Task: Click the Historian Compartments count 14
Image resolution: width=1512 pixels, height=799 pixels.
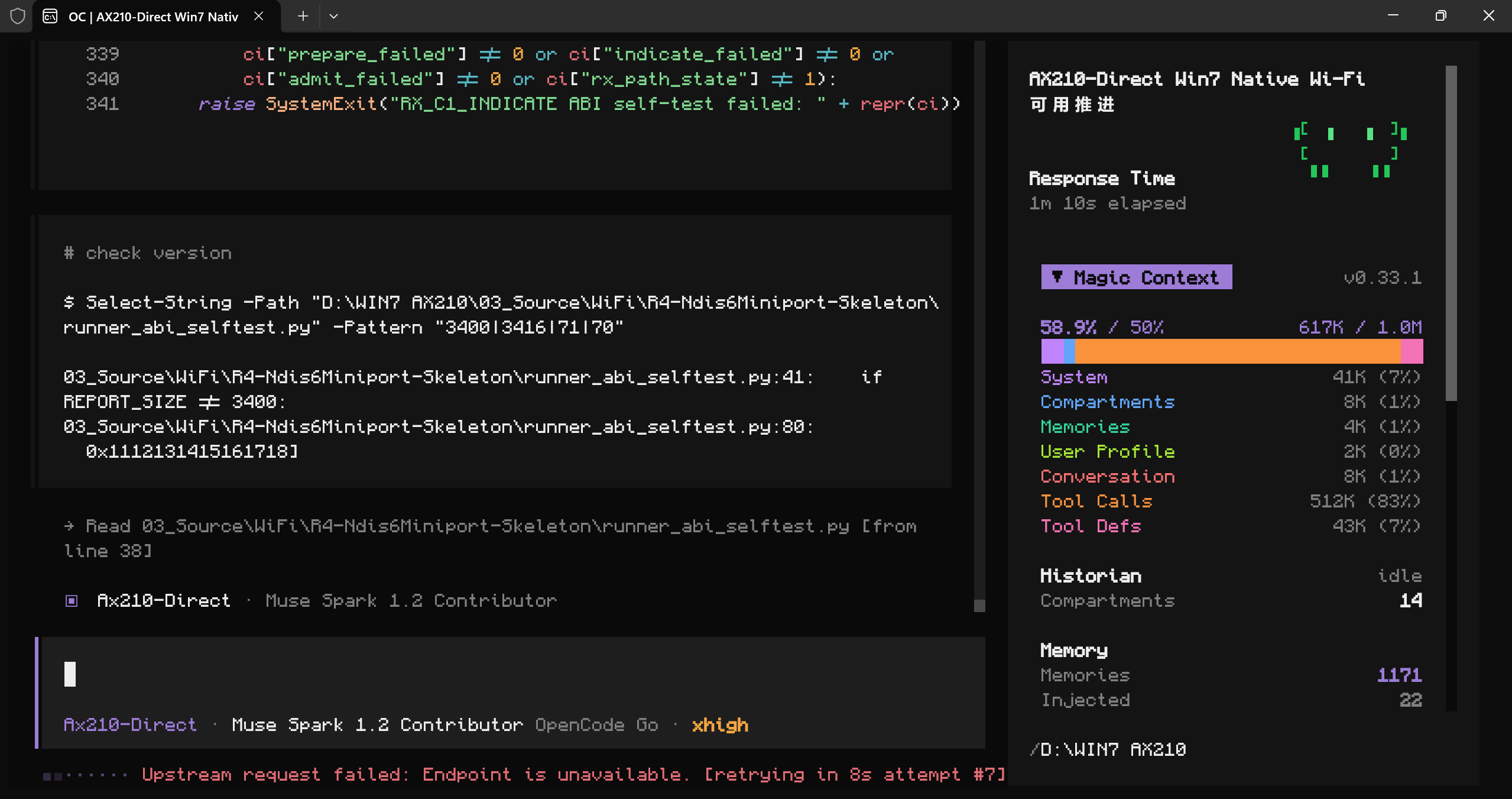Action: 1410,600
